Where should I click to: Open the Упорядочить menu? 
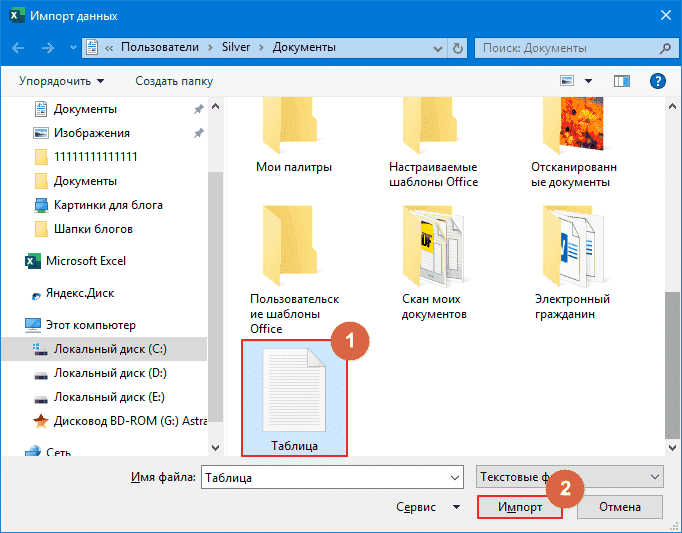point(61,81)
